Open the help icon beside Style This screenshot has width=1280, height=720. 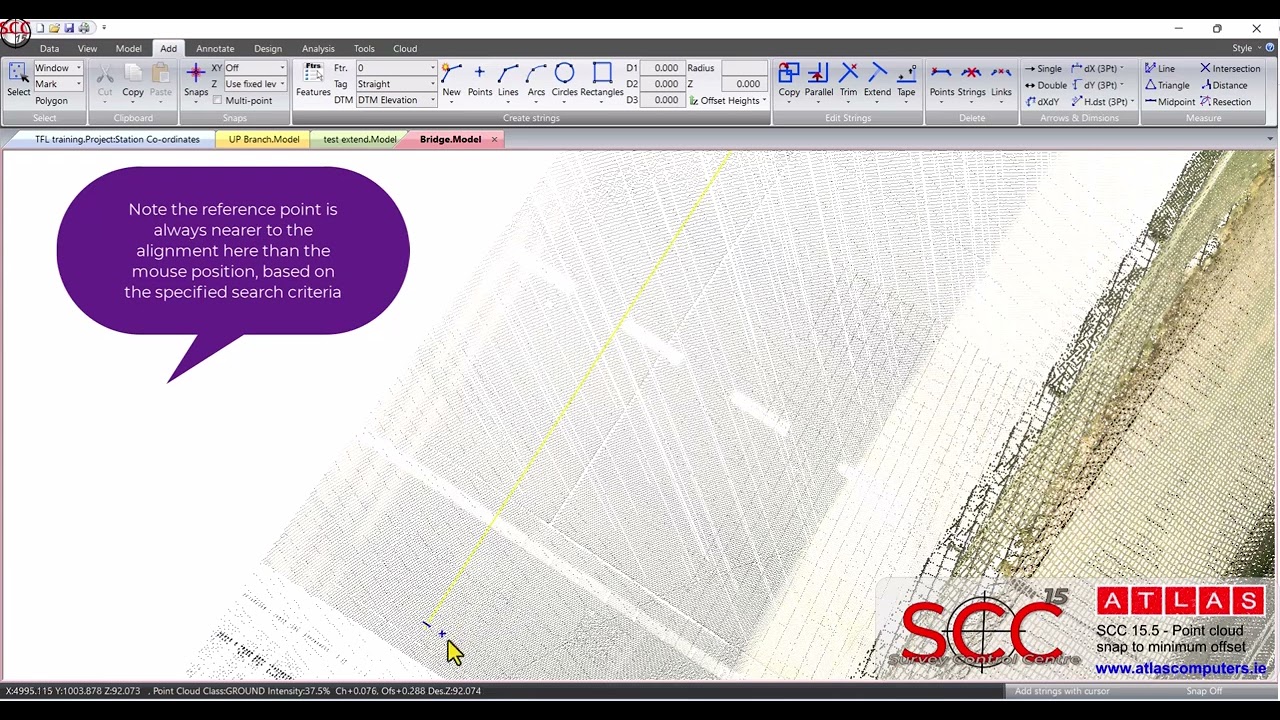click(x=1271, y=48)
